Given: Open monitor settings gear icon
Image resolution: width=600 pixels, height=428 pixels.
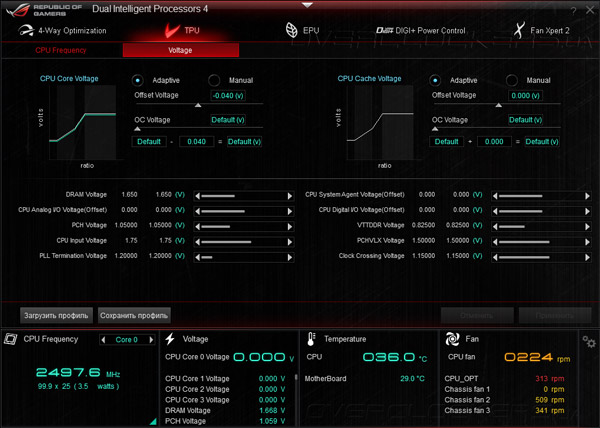Looking at the screenshot, I should [x=589, y=342].
